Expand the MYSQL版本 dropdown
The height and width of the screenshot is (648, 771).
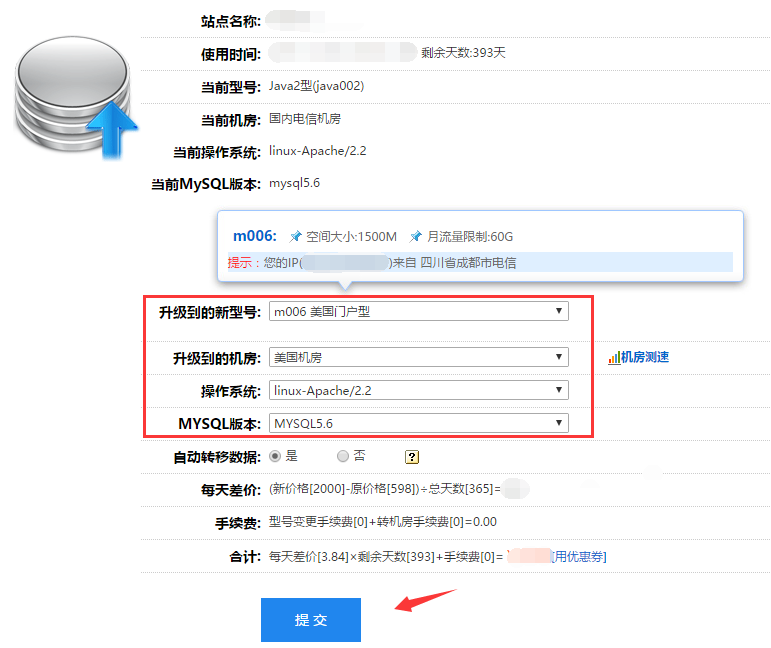coord(419,423)
